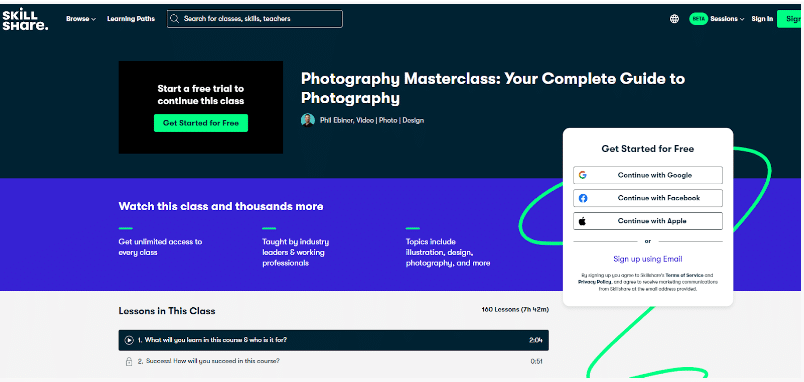Image resolution: width=804 pixels, height=382 pixels.
Task: Select the Apple logo icon
Action: [582, 221]
